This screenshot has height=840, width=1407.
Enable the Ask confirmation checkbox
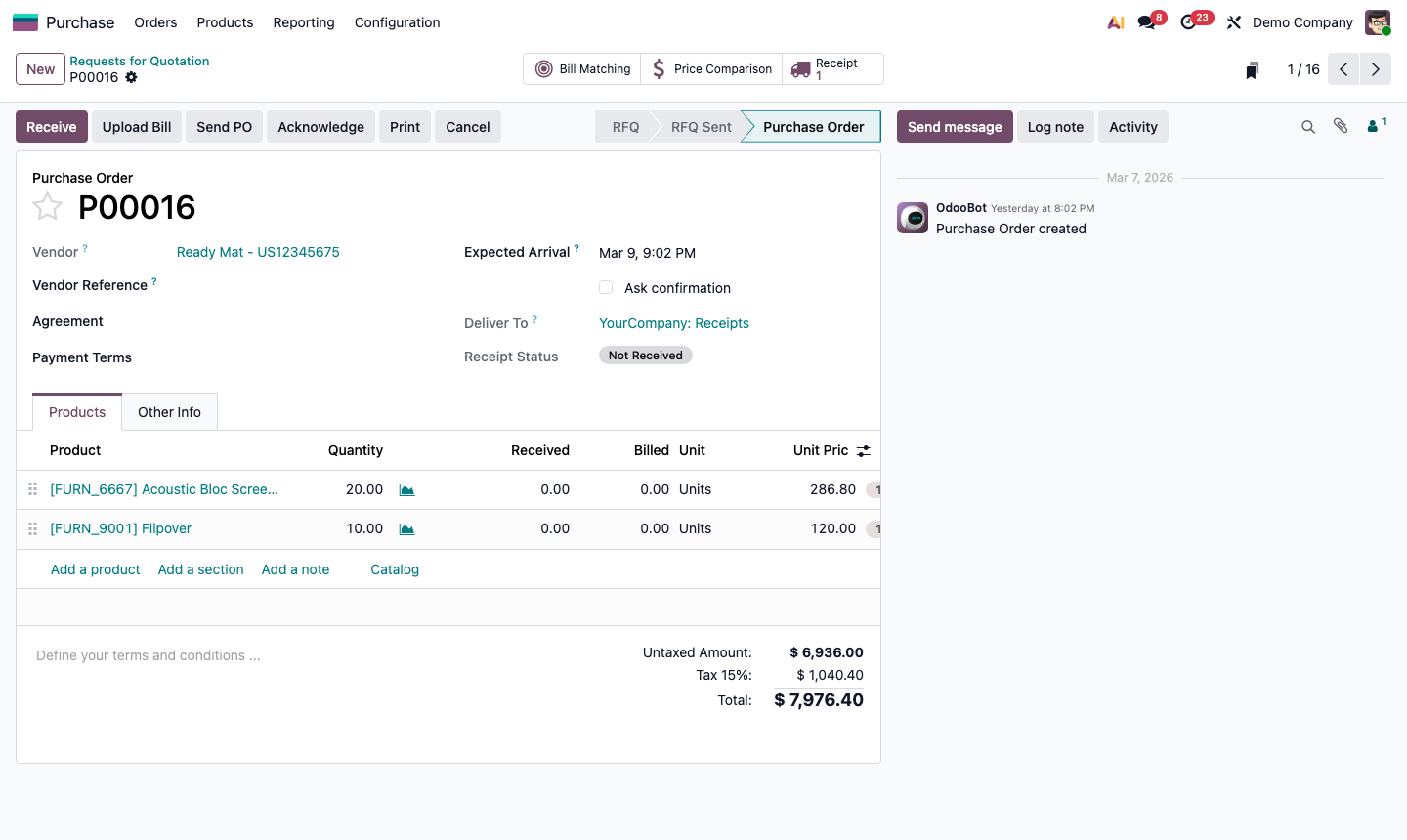(x=606, y=287)
